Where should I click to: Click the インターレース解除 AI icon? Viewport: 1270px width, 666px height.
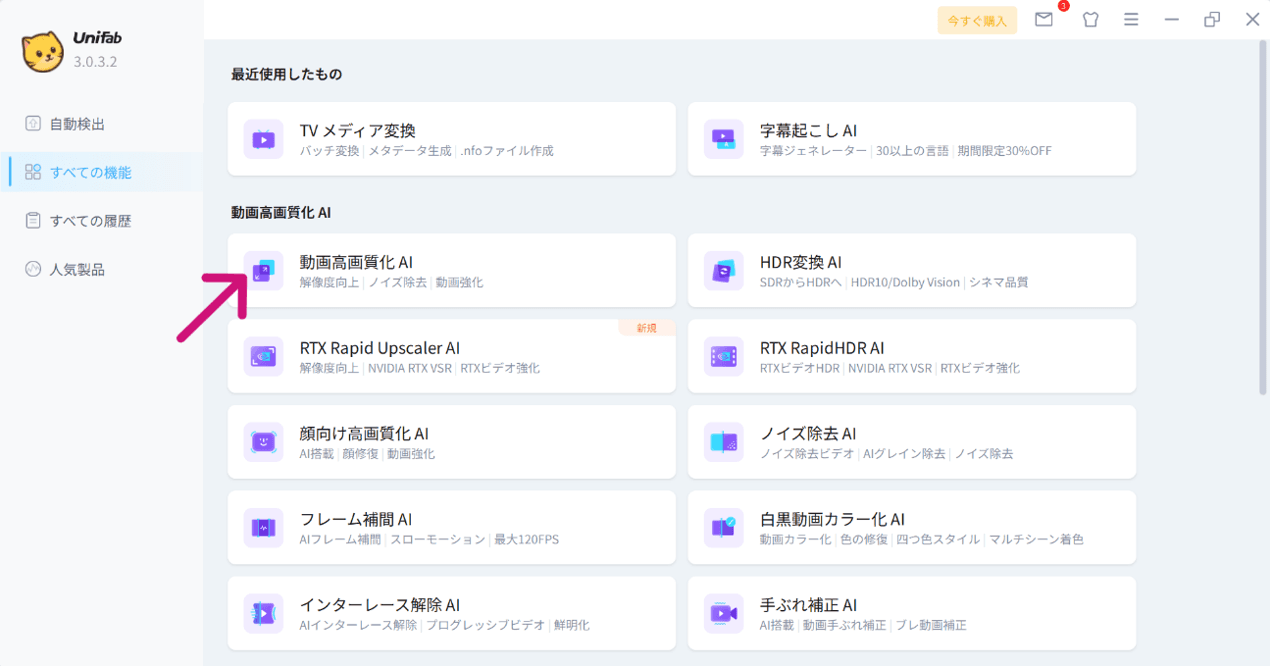pyautogui.click(x=263, y=614)
